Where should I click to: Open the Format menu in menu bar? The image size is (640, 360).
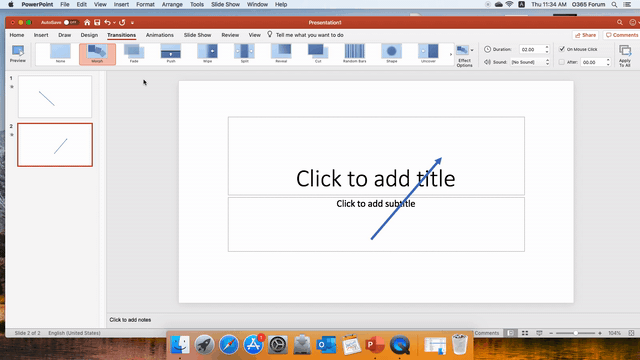(145, 4)
